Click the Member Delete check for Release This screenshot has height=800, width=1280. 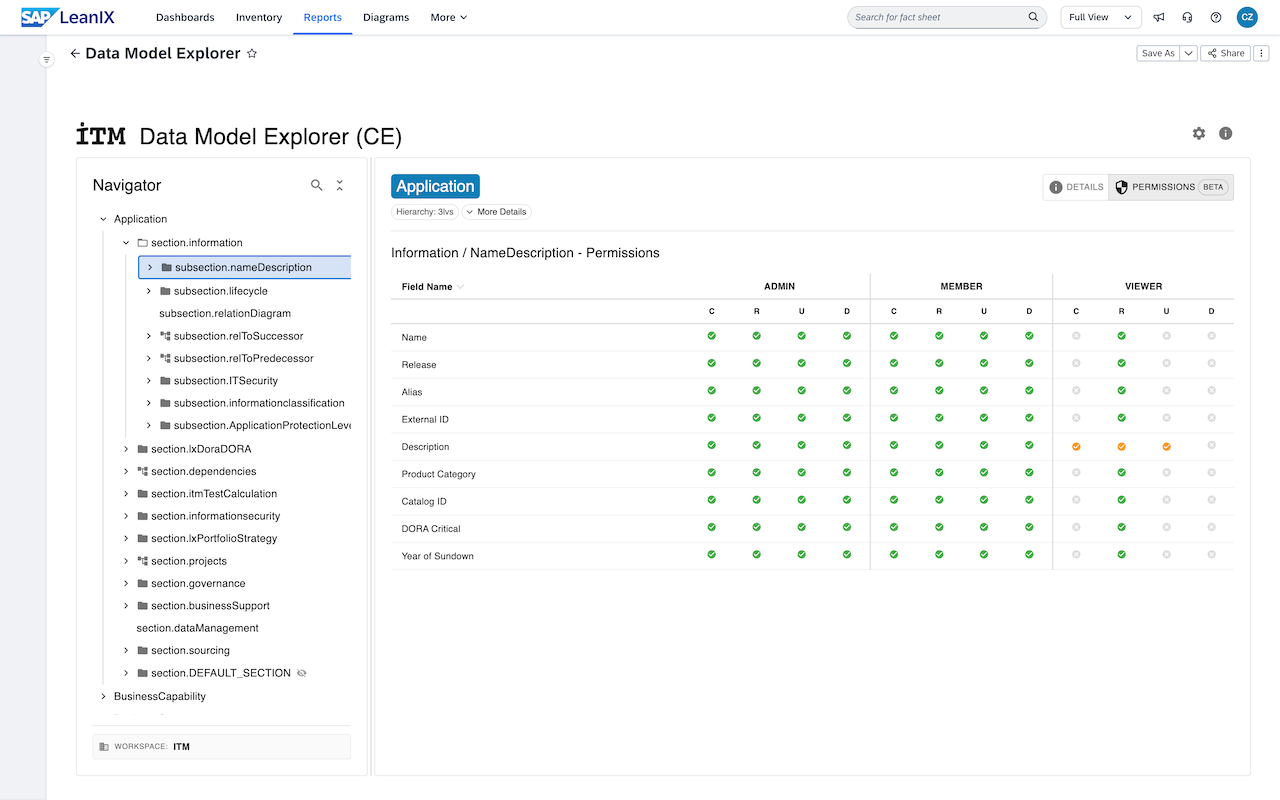pyautogui.click(x=1029, y=363)
